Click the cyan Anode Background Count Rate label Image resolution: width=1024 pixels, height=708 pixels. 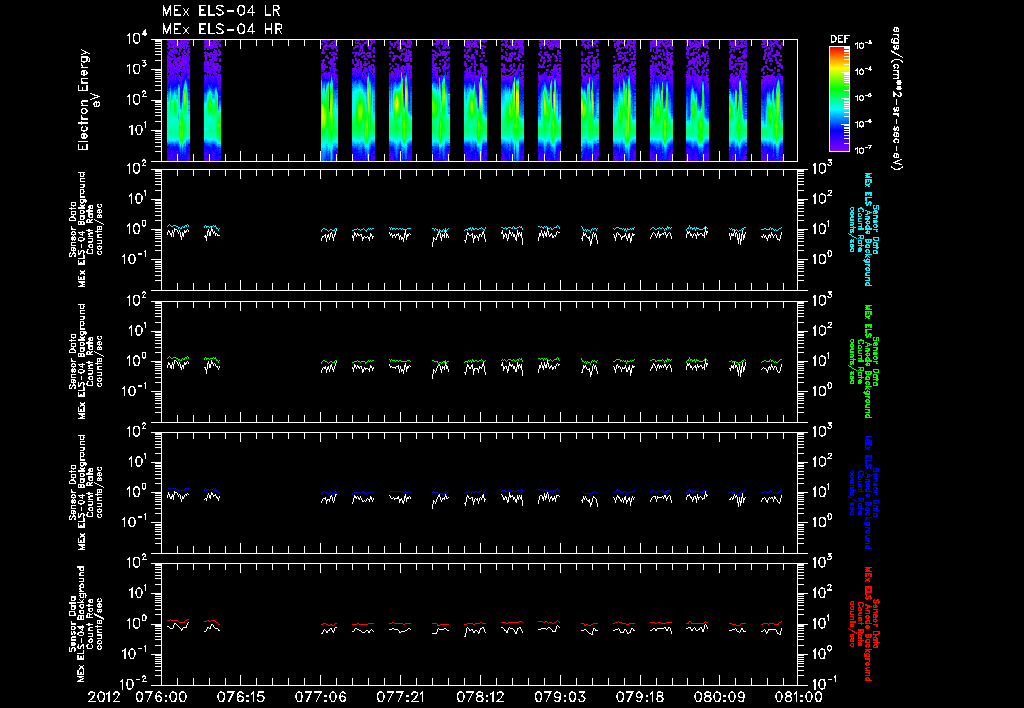click(x=863, y=229)
